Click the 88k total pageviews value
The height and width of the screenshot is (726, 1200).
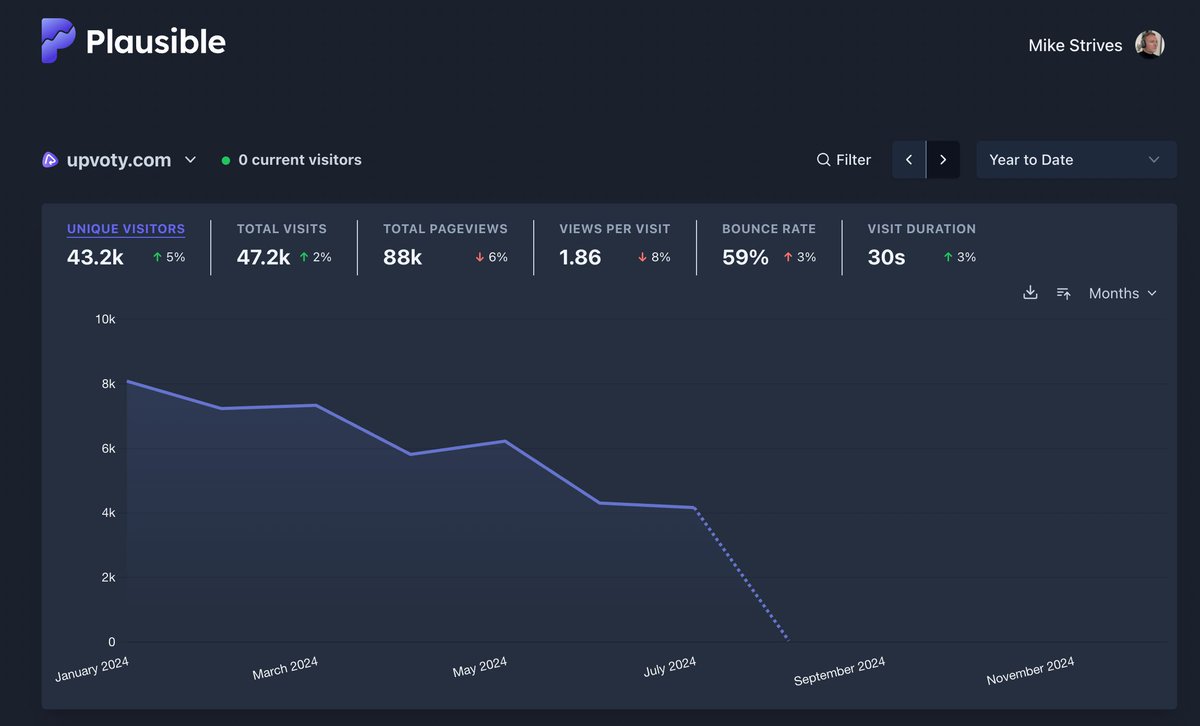point(403,257)
